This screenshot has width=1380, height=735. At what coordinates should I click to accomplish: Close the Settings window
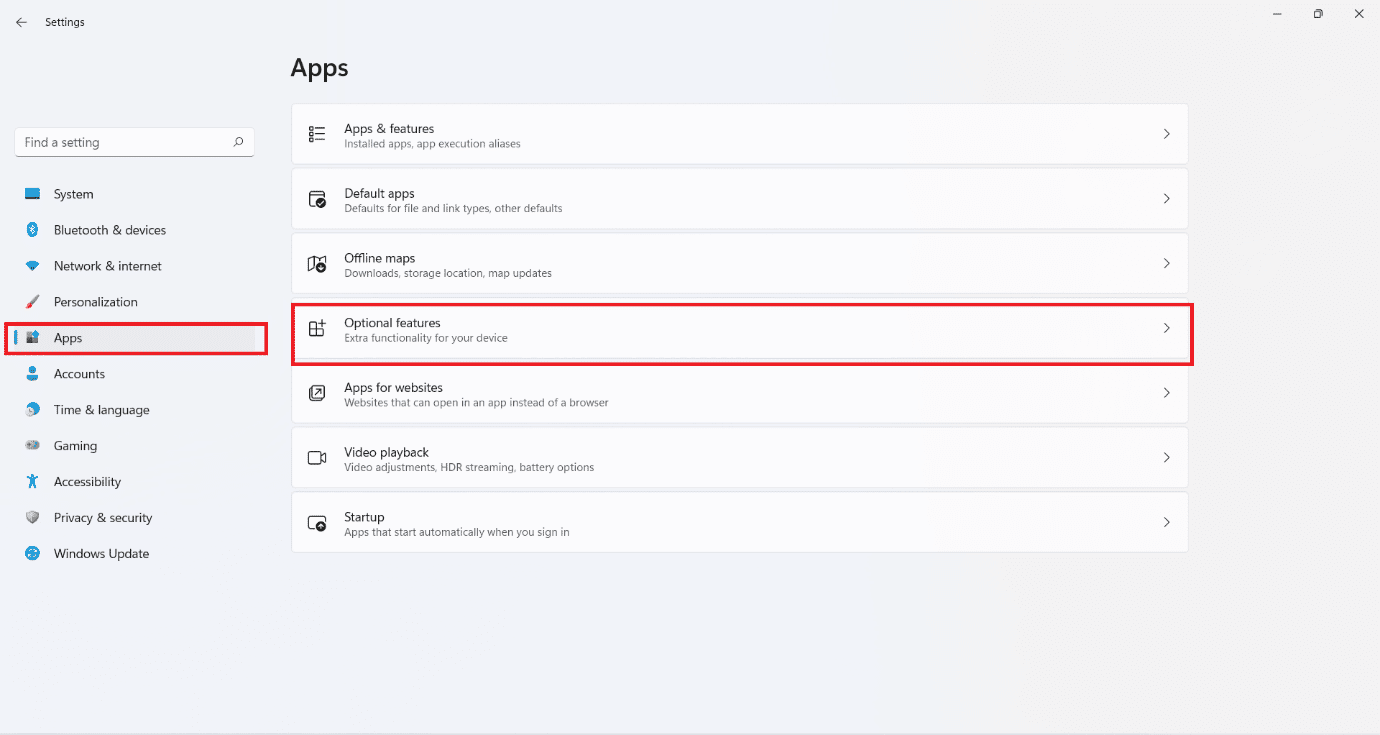(1358, 14)
